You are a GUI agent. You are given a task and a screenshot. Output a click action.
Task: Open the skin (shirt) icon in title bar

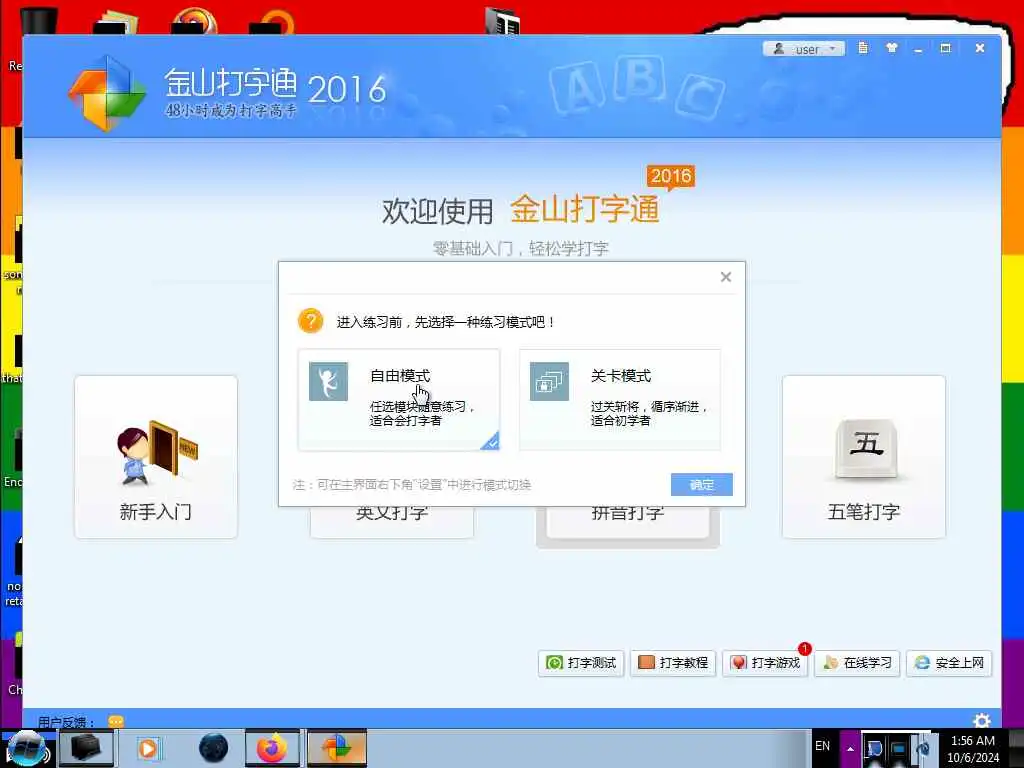(891, 48)
